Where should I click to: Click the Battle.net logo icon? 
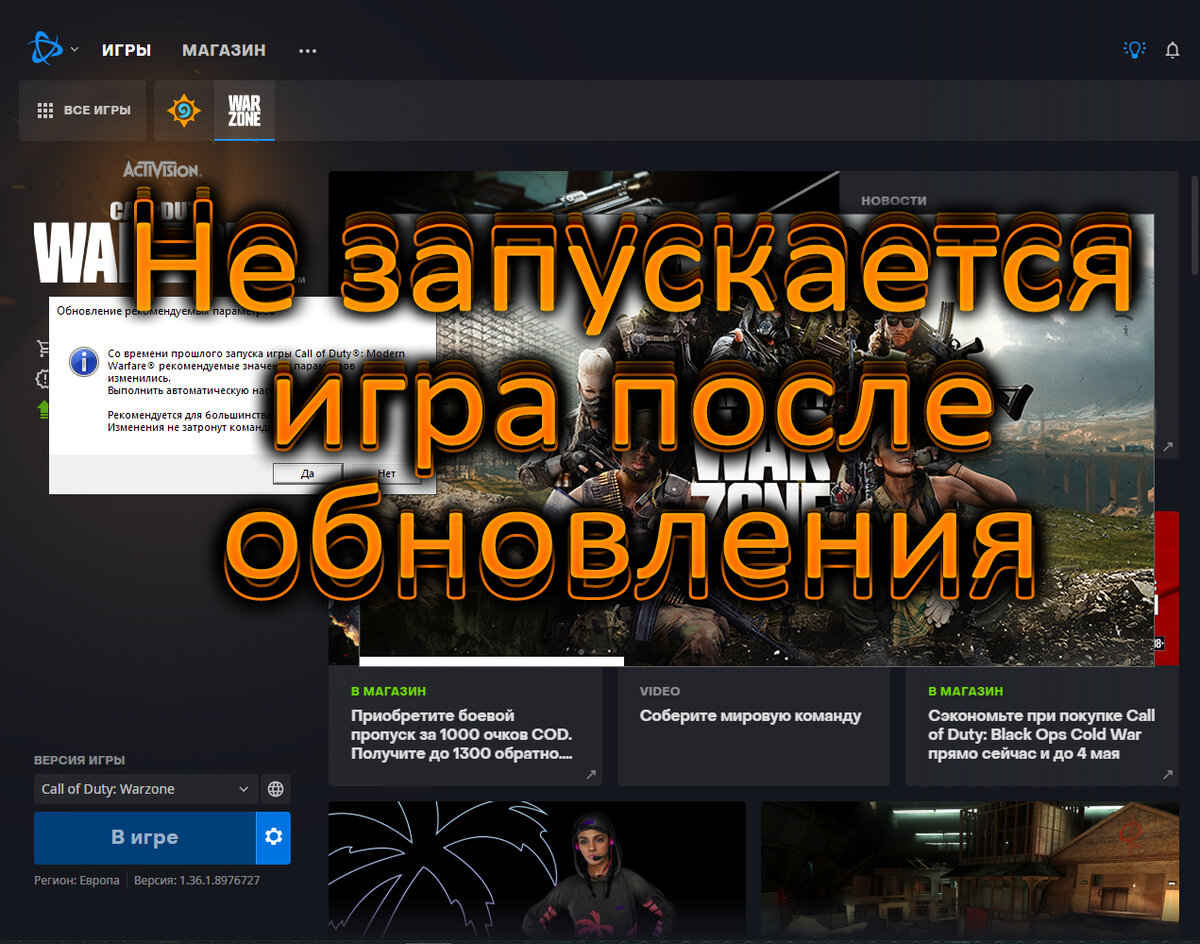pos(44,48)
